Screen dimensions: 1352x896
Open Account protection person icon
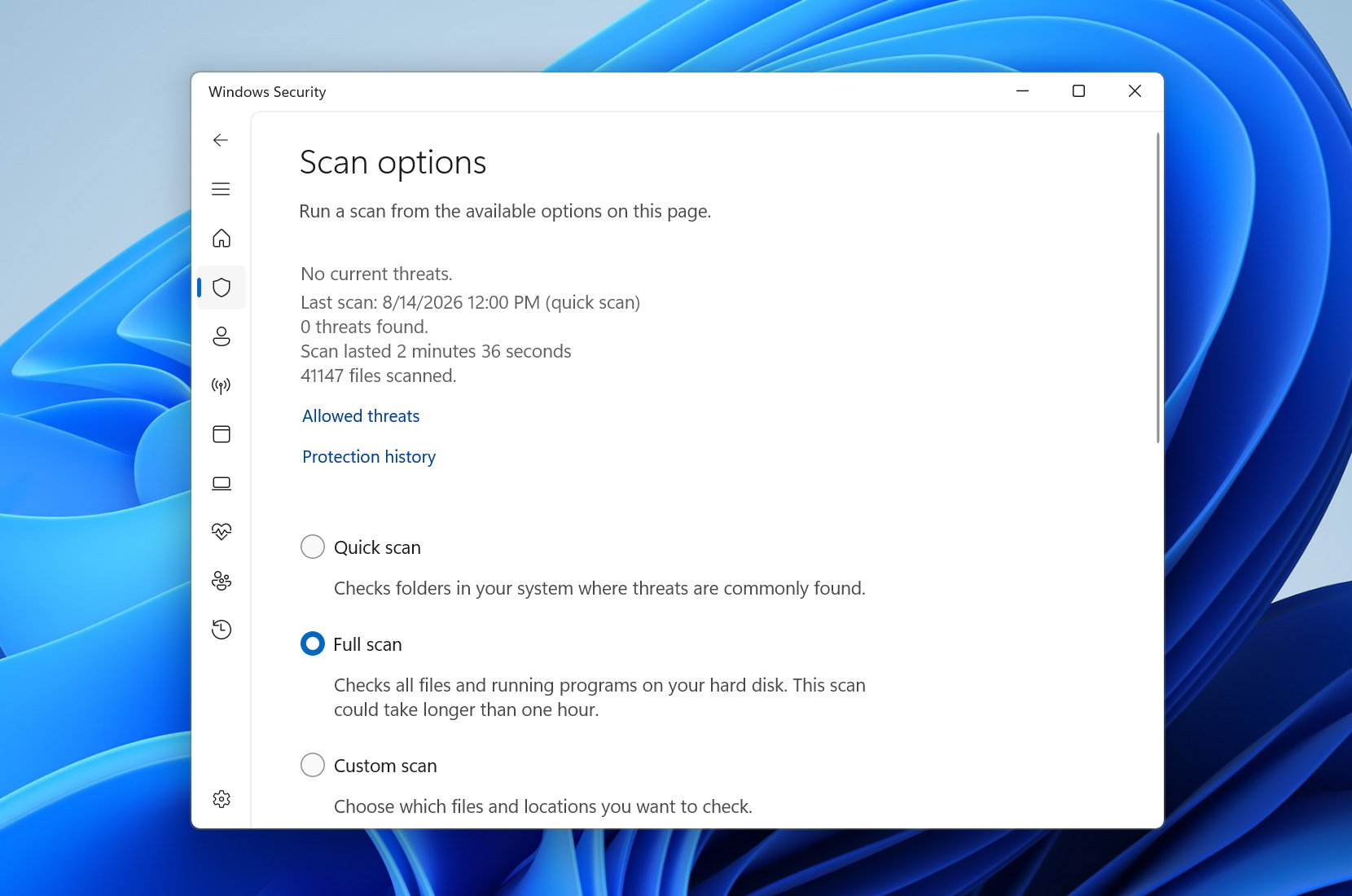(x=222, y=336)
